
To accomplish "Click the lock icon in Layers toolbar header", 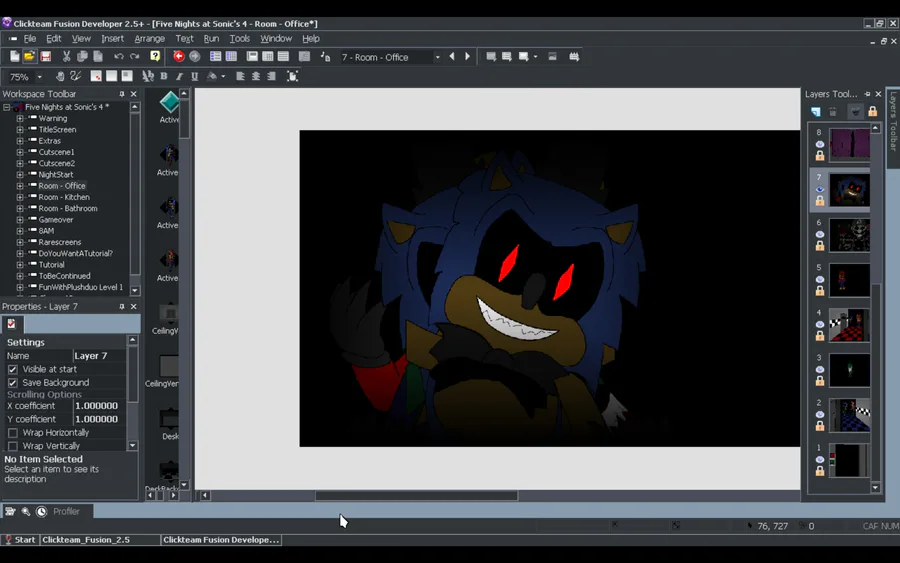I will [872, 111].
